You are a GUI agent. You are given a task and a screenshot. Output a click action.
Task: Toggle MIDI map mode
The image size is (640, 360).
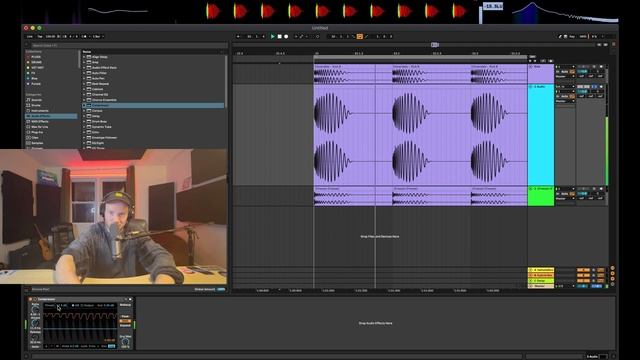[583, 36]
